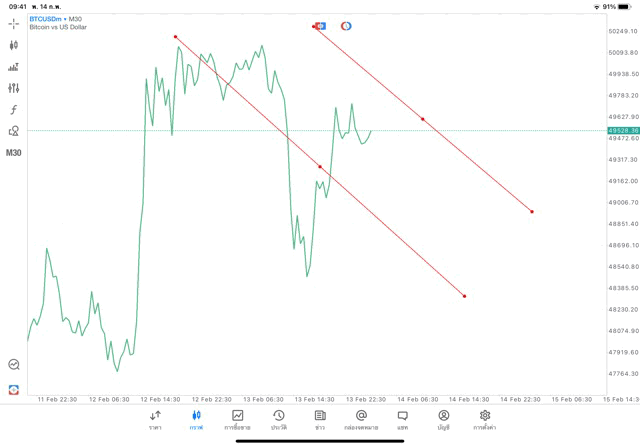Expand the M30 timeframe selector
Viewport: 640px width, 447px height.
coord(14,153)
